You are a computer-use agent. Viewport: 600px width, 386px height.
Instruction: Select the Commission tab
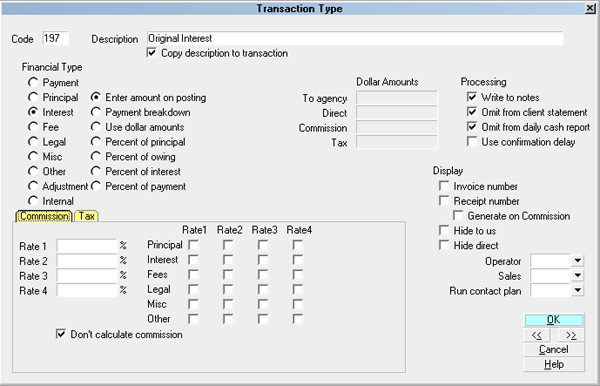coord(44,216)
